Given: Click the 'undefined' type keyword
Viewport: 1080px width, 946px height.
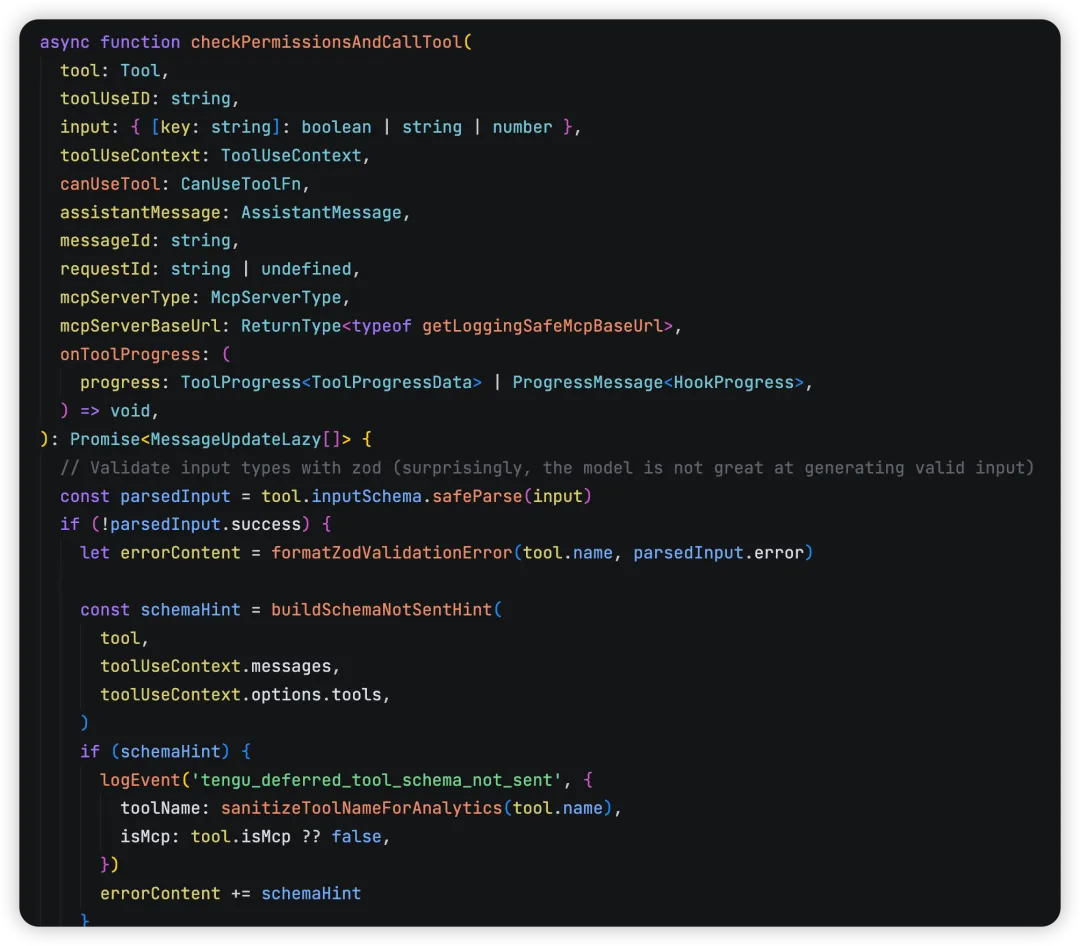Looking at the screenshot, I should tap(306, 269).
